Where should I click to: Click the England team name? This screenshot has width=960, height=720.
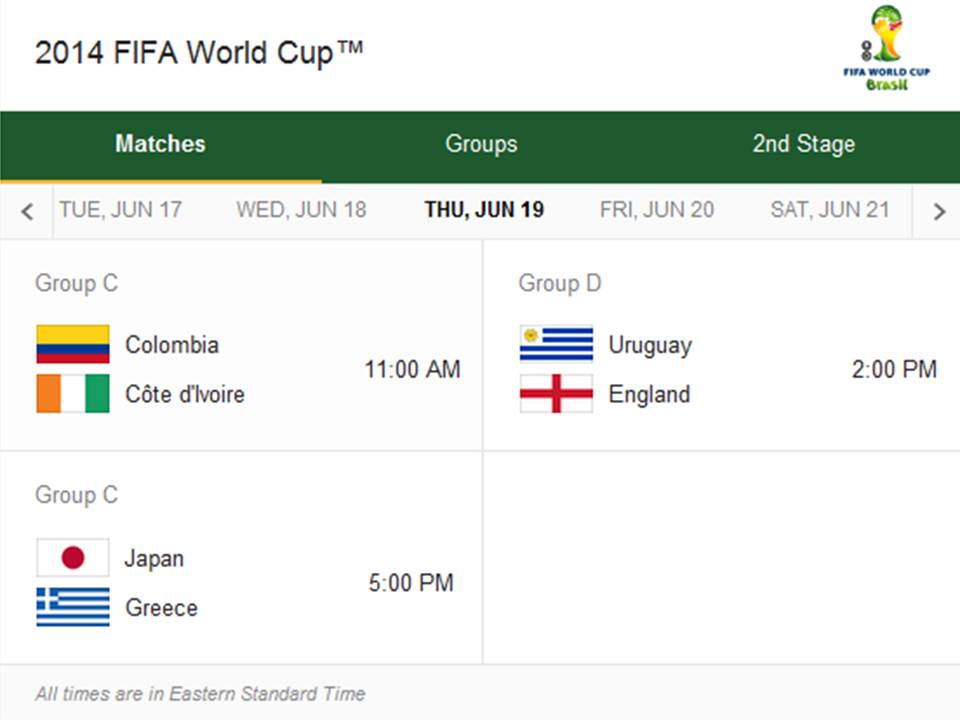(x=648, y=394)
